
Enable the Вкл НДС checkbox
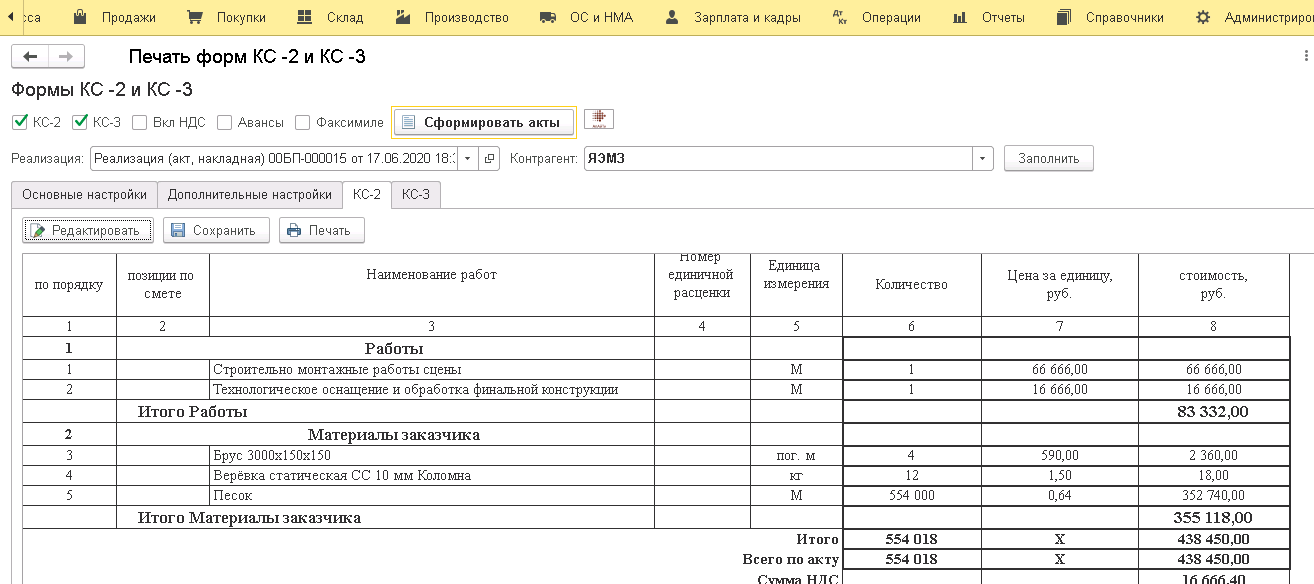click(140, 122)
